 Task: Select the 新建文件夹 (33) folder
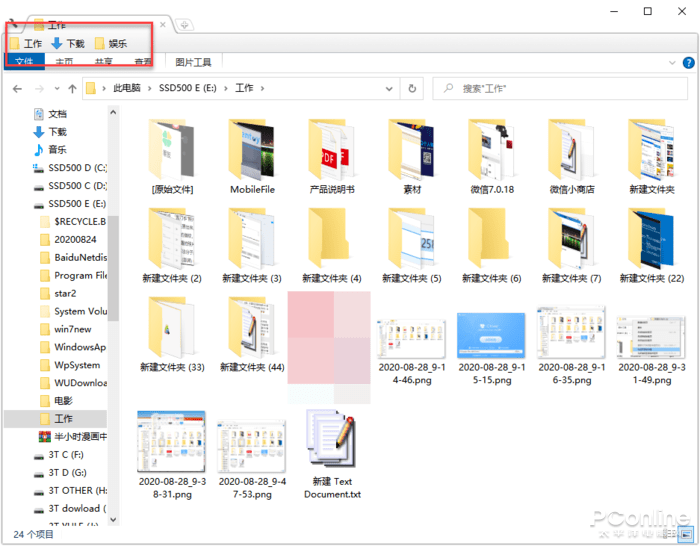[172, 334]
